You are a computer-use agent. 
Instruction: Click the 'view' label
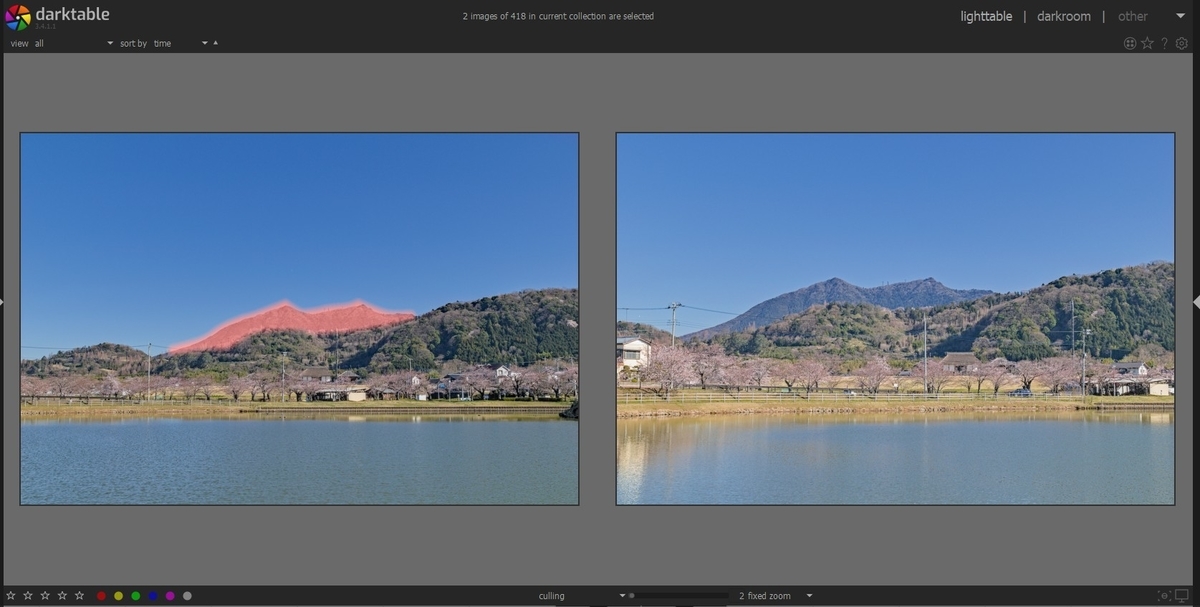click(19, 43)
